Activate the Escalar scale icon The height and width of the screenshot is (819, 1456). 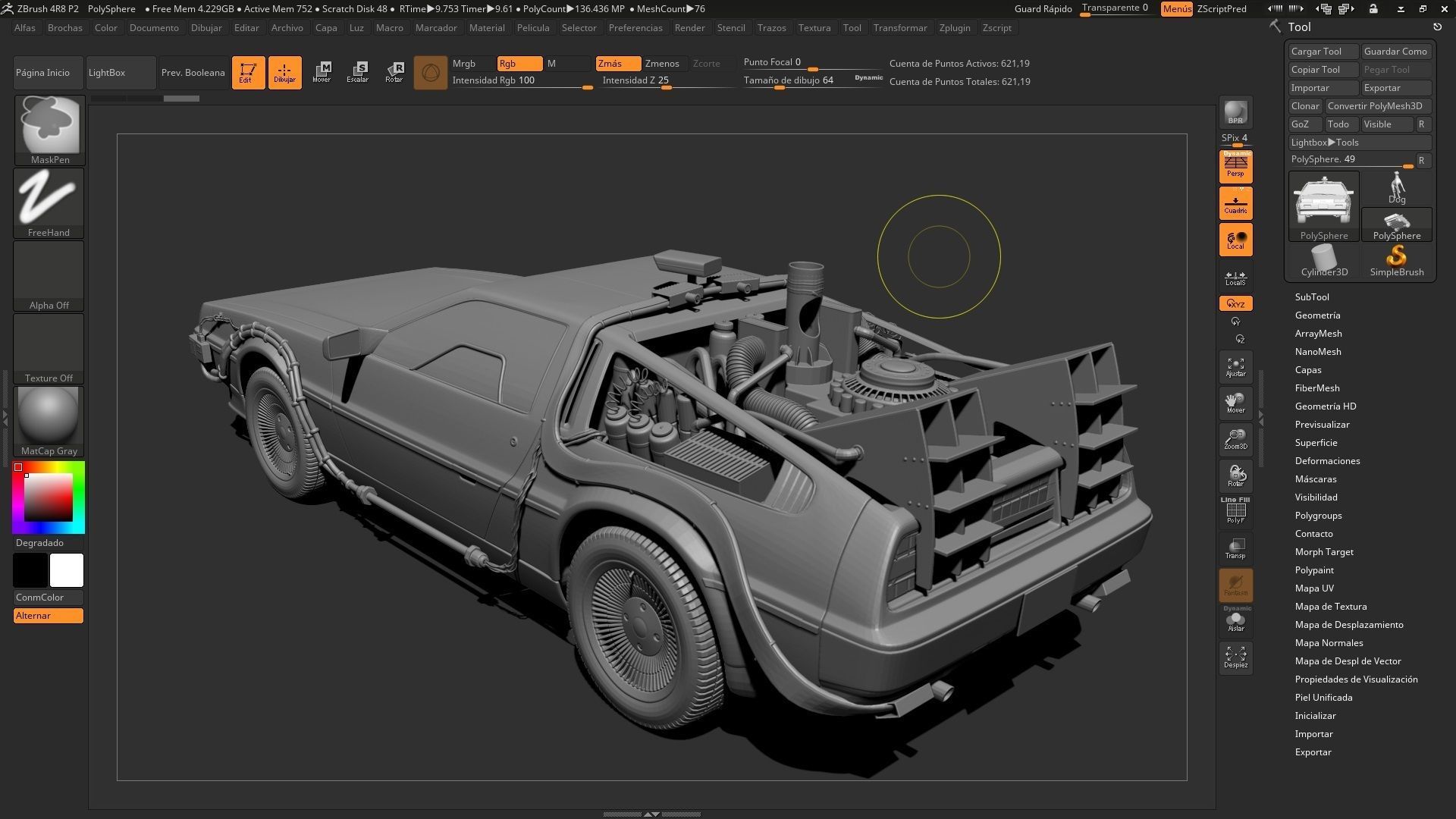358,73
